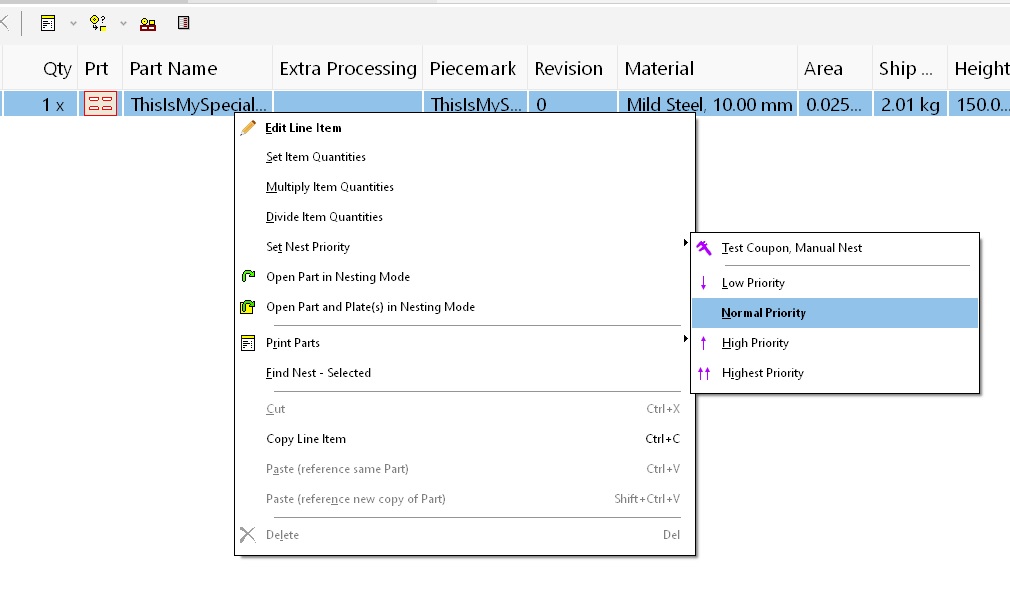The width and height of the screenshot is (1010, 598).
Task: Click the double up-arrow Highest Priority icon
Action: [704, 373]
